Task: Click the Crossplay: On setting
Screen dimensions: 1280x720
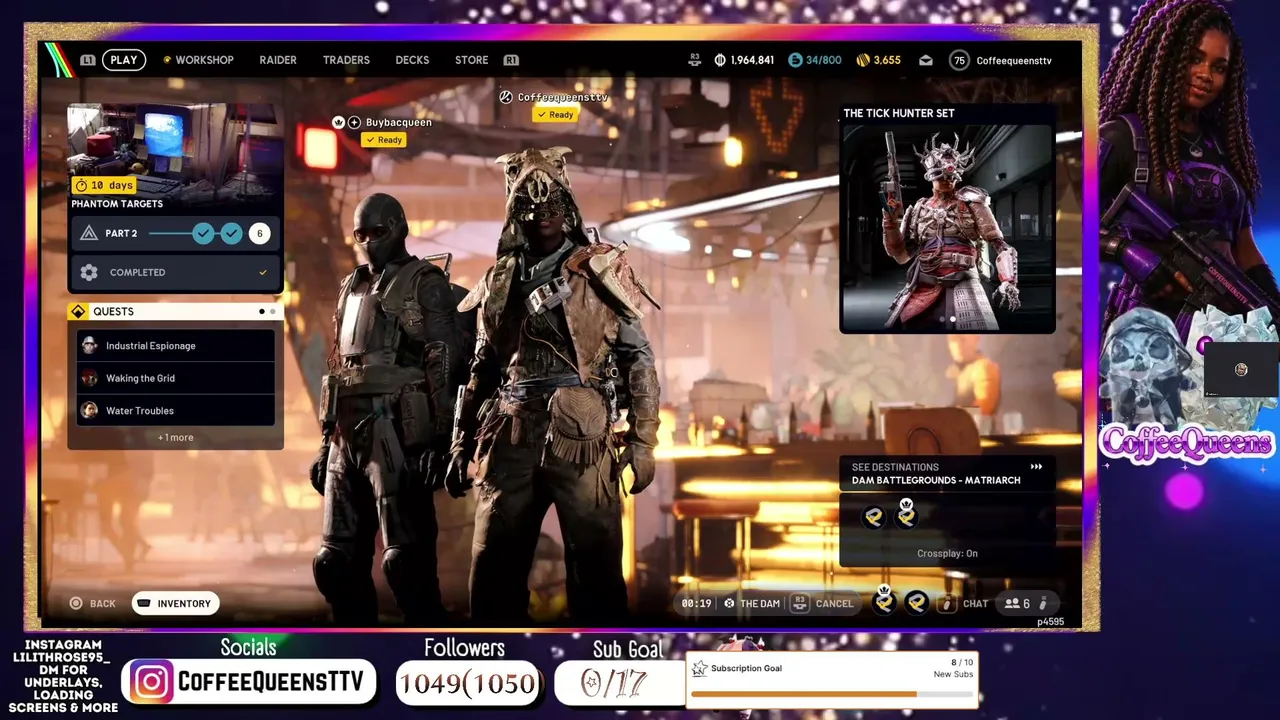Action: click(x=947, y=553)
